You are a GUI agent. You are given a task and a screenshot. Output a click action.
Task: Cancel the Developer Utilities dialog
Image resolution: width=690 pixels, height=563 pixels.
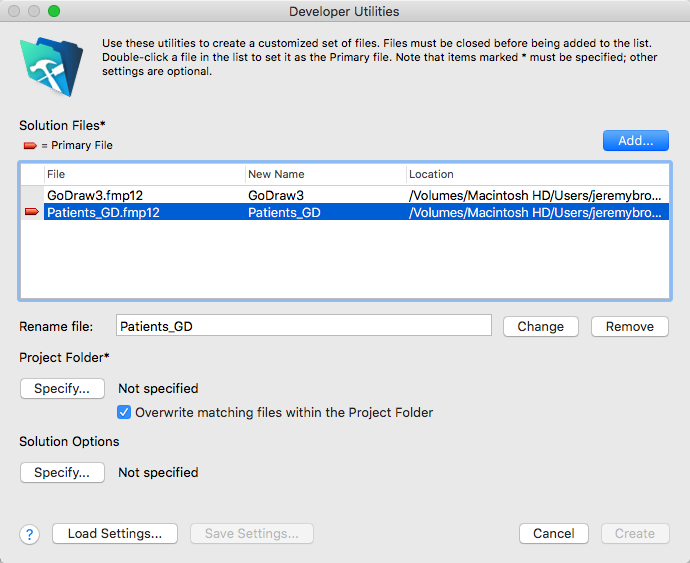pyautogui.click(x=554, y=534)
